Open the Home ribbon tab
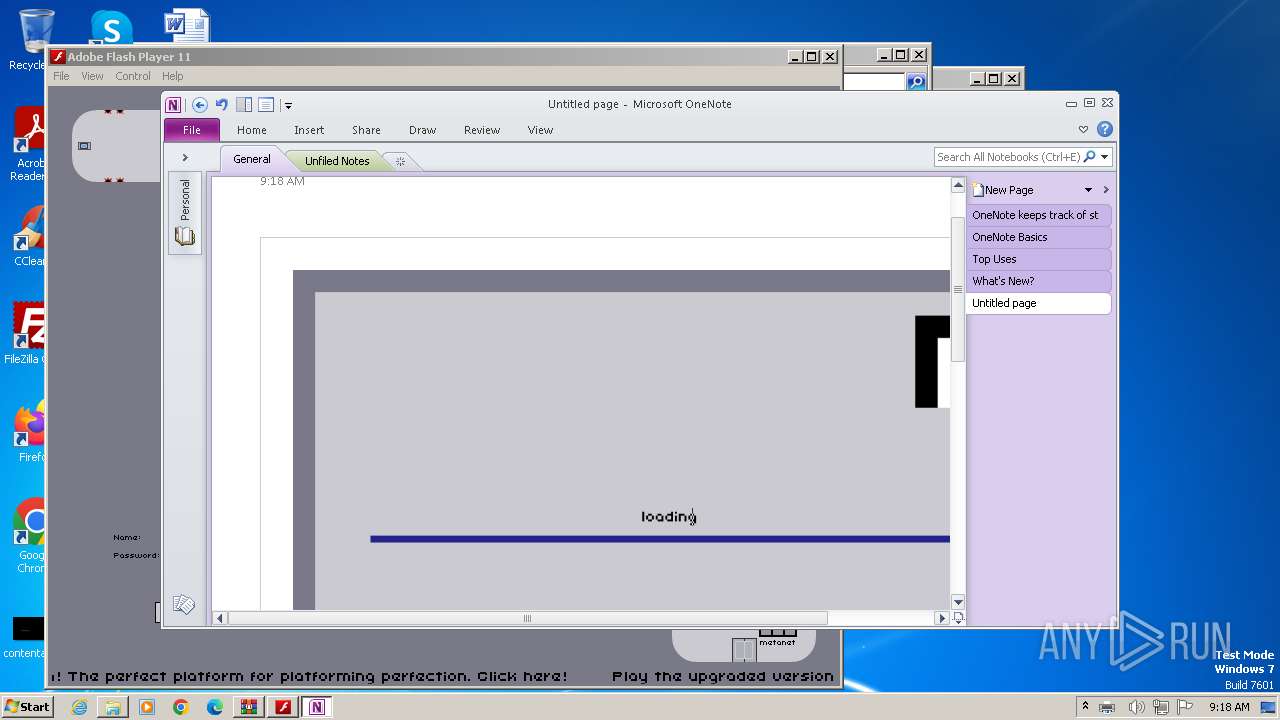Image resolution: width=1280 pixels, height=720 pixels. pos(252,130)
